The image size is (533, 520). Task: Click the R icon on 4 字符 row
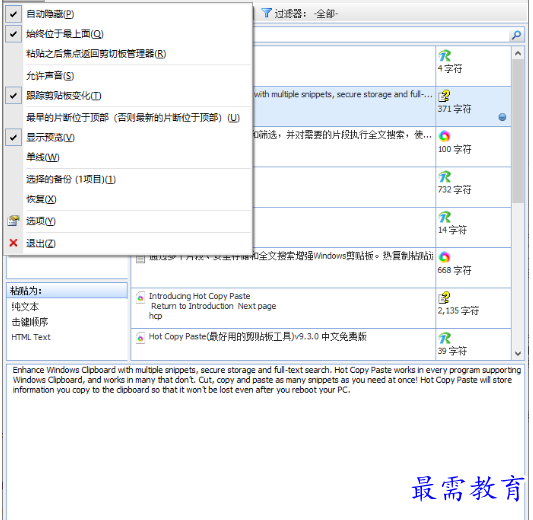[444, 55]
